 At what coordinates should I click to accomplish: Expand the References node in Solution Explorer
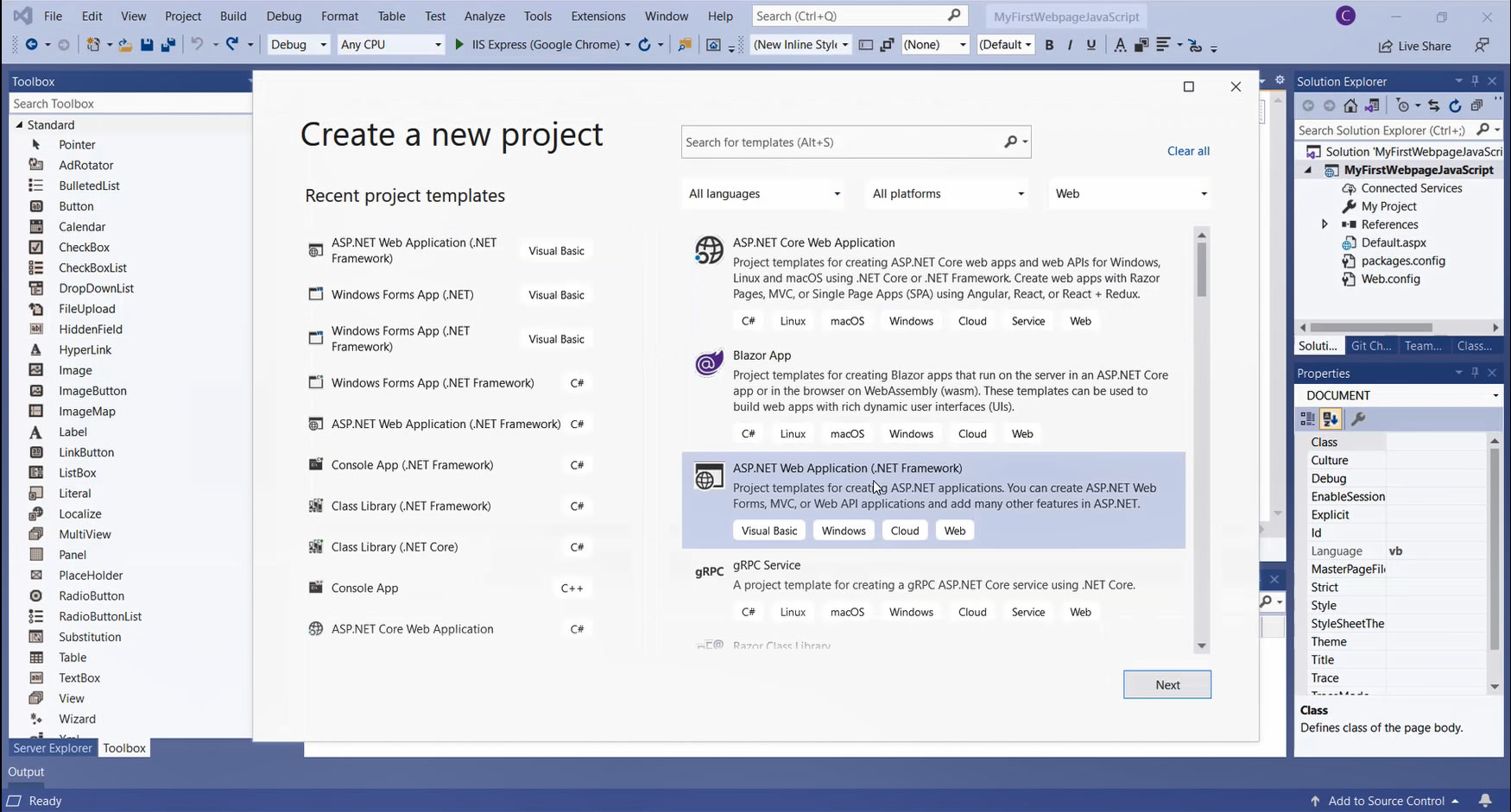coord(1324,224)
